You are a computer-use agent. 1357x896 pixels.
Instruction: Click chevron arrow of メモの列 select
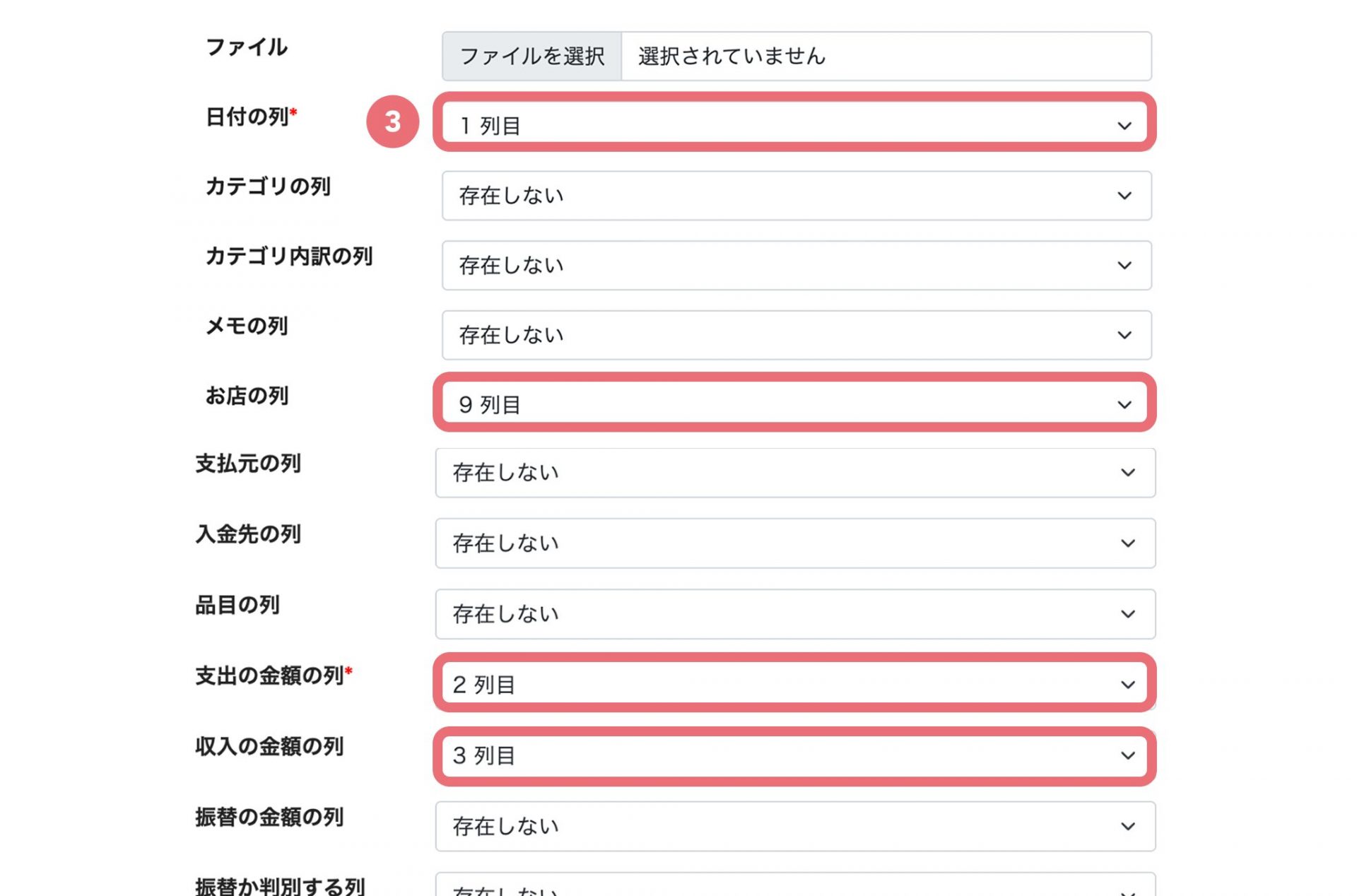[x=1124, y=335]
